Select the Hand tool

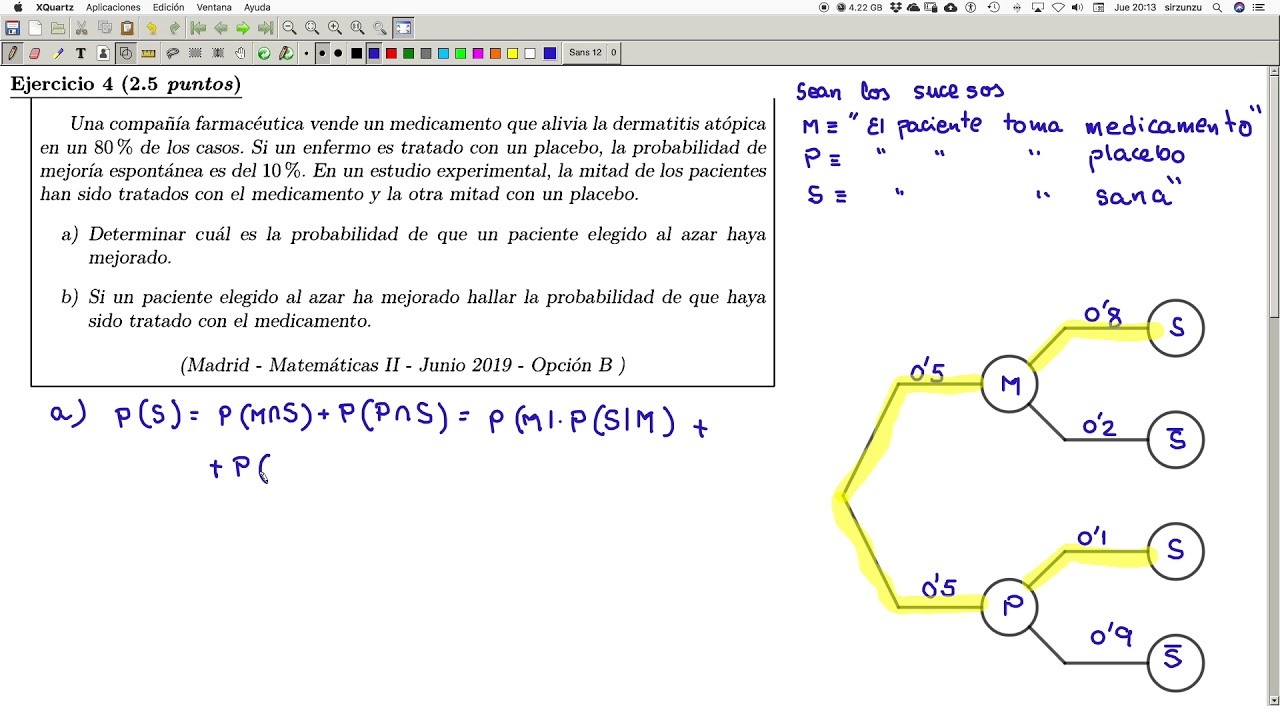(241, 53)
